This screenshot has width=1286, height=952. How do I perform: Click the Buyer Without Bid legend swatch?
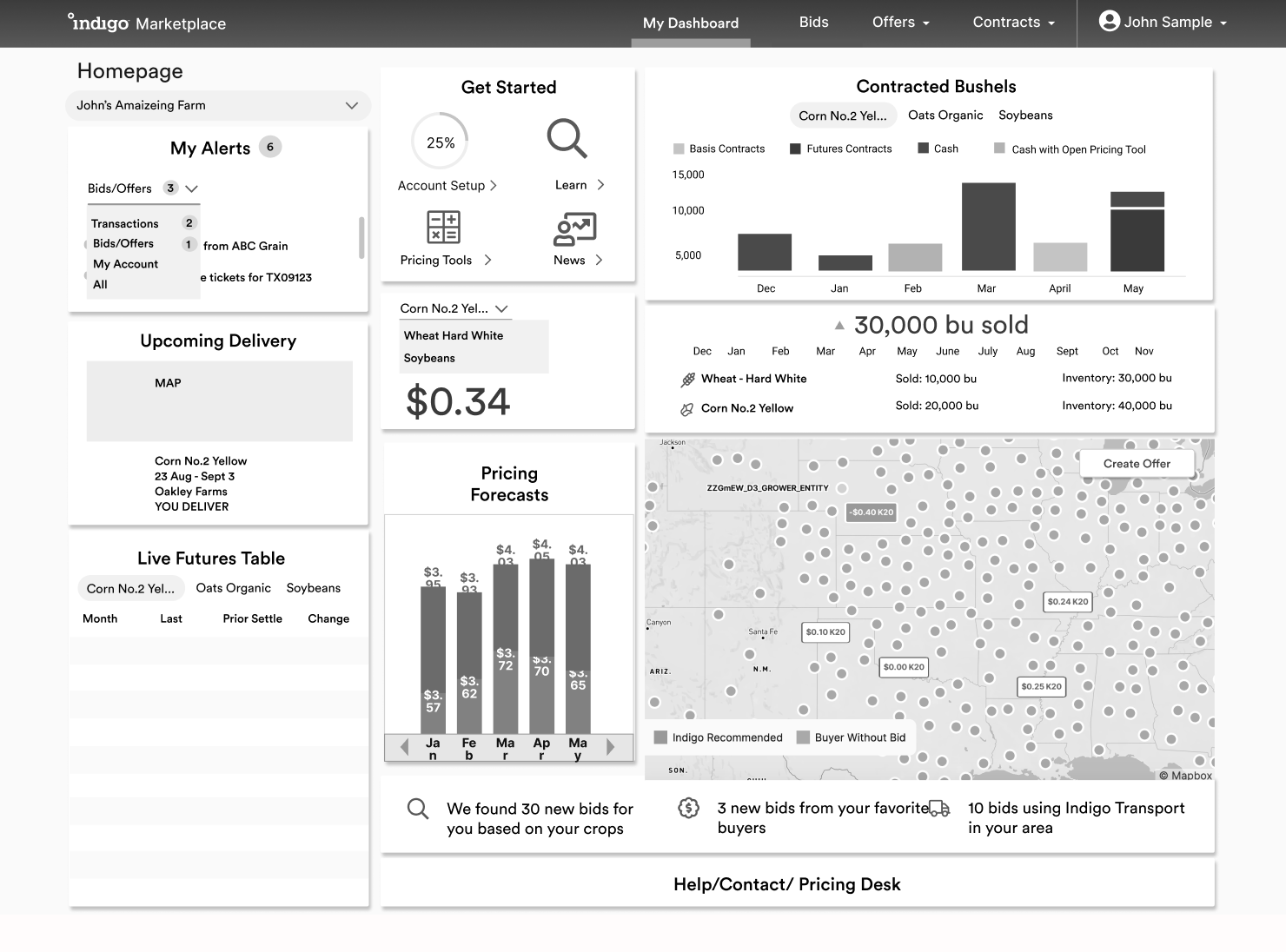pos(803,737)
